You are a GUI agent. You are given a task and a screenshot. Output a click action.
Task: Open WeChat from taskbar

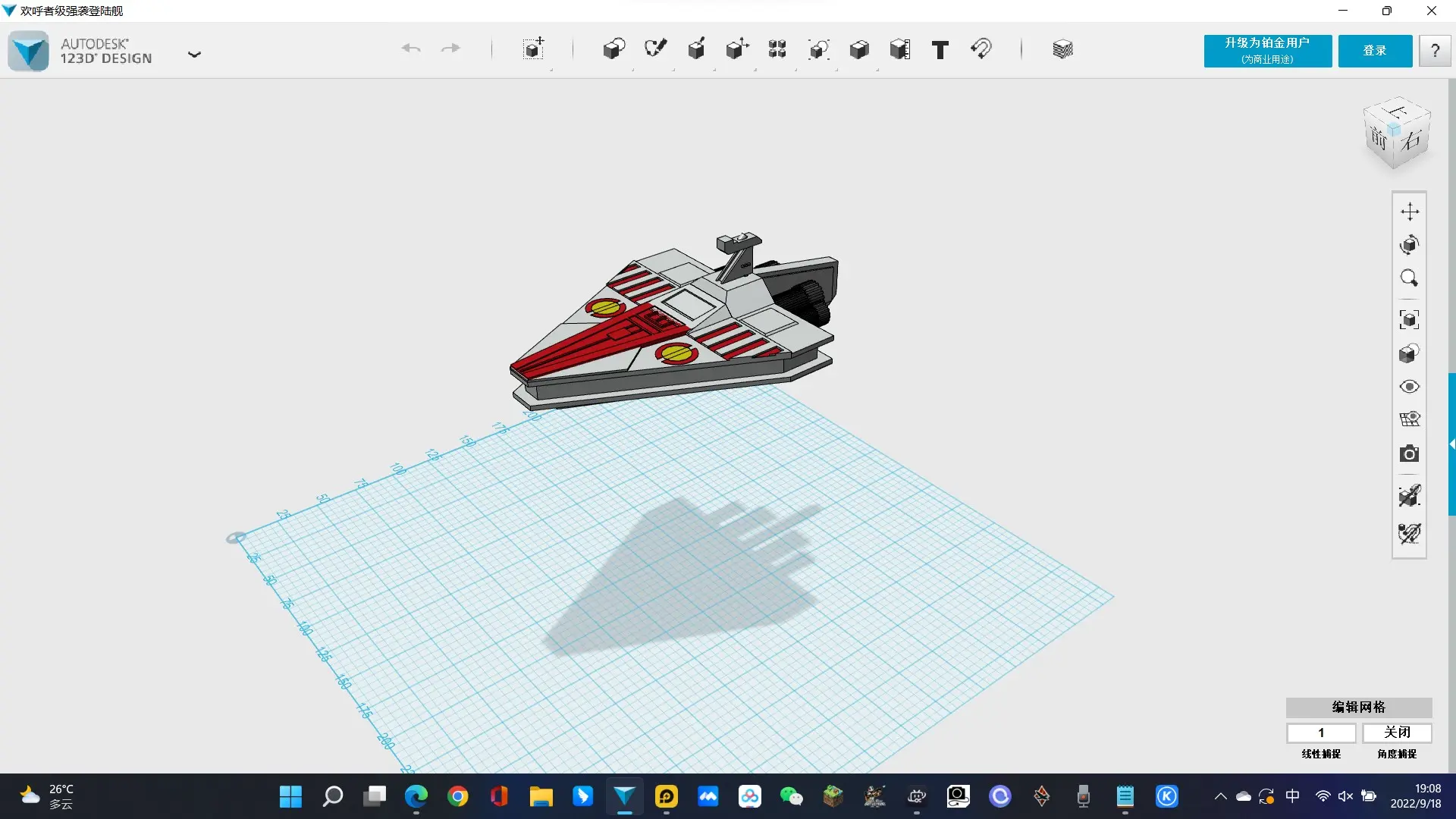pos(791,796)
